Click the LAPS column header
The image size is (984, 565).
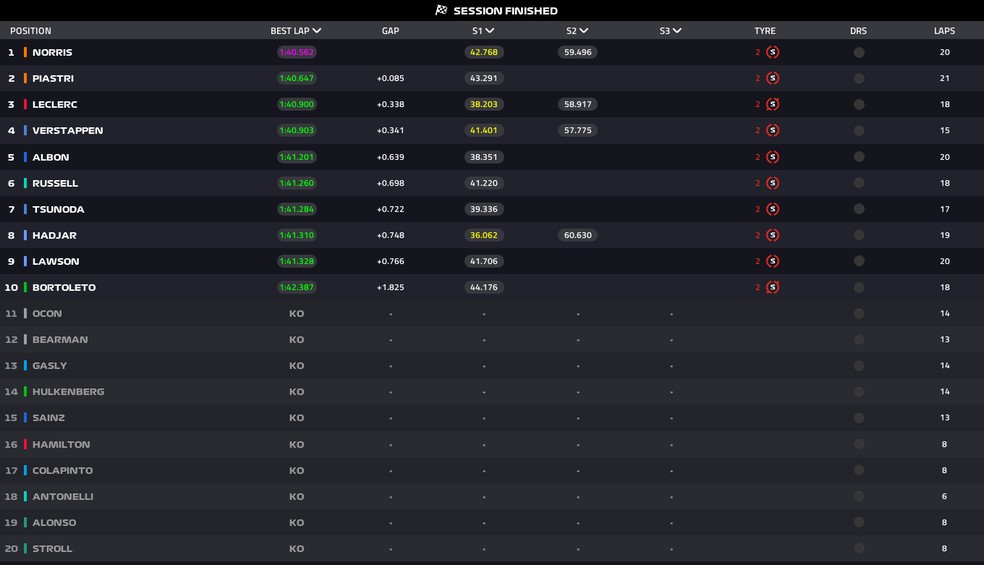tap(944, 31)
